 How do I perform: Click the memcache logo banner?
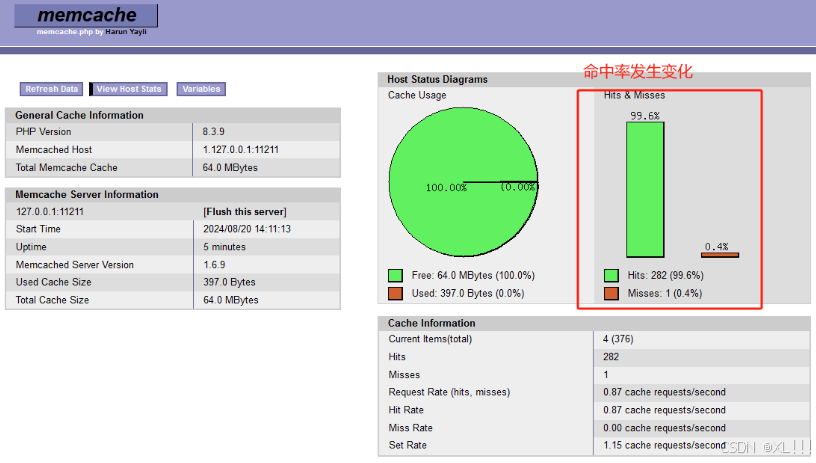click(x=86, y=16)
